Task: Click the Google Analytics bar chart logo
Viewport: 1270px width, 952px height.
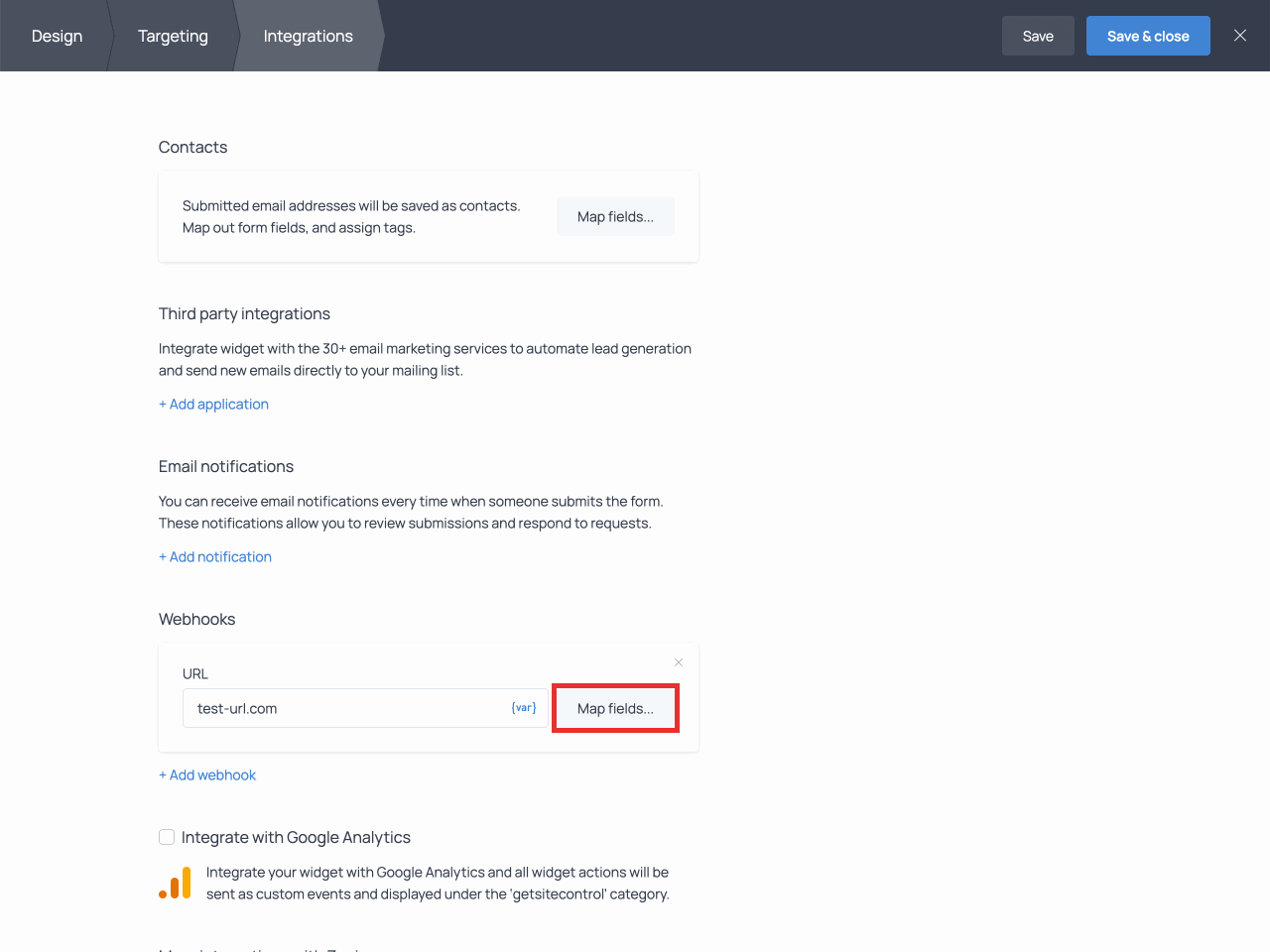Action: click(x=175, y=883)
